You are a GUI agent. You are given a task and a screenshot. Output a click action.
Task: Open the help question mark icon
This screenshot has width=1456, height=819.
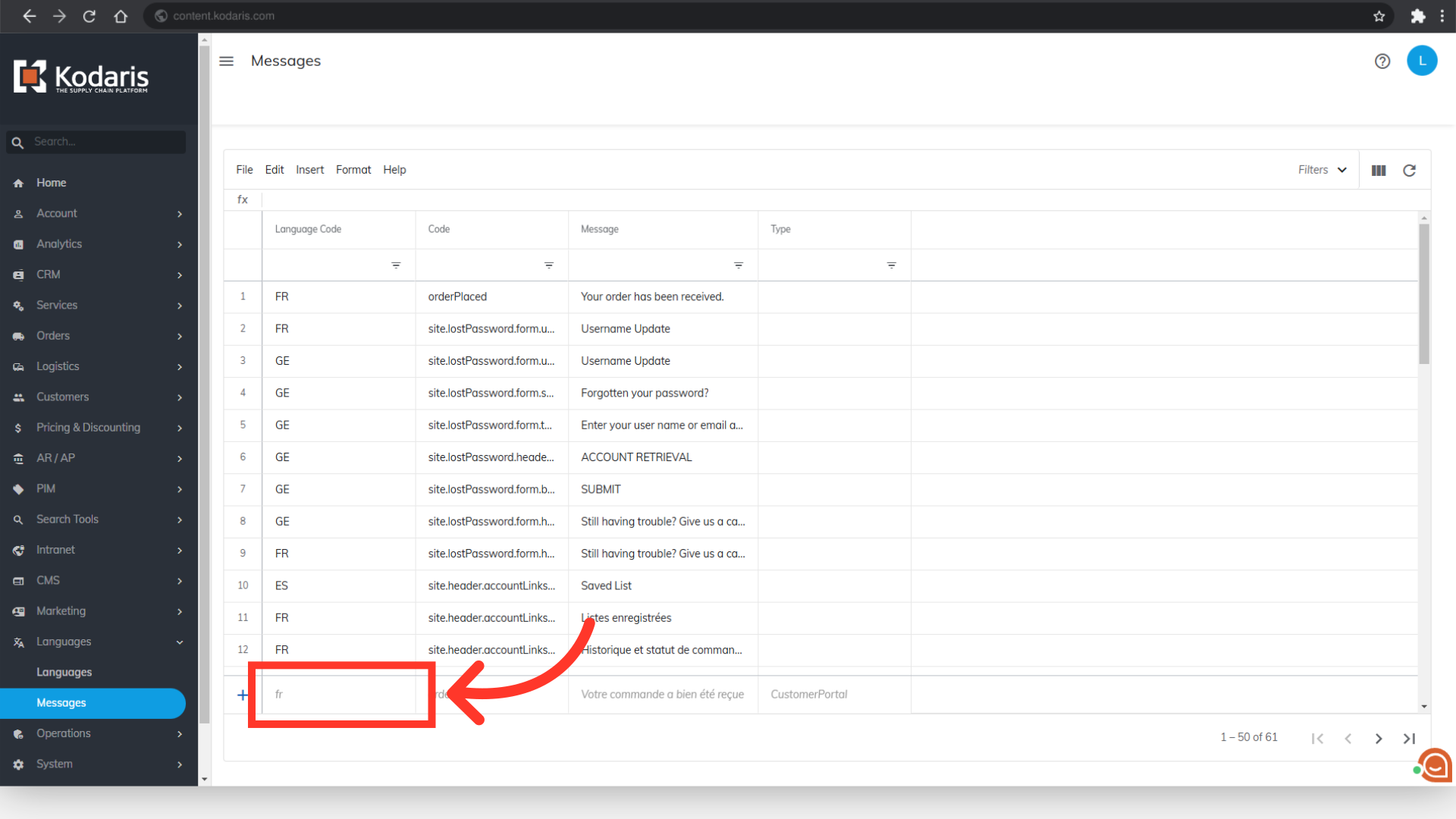[1382, 61]
